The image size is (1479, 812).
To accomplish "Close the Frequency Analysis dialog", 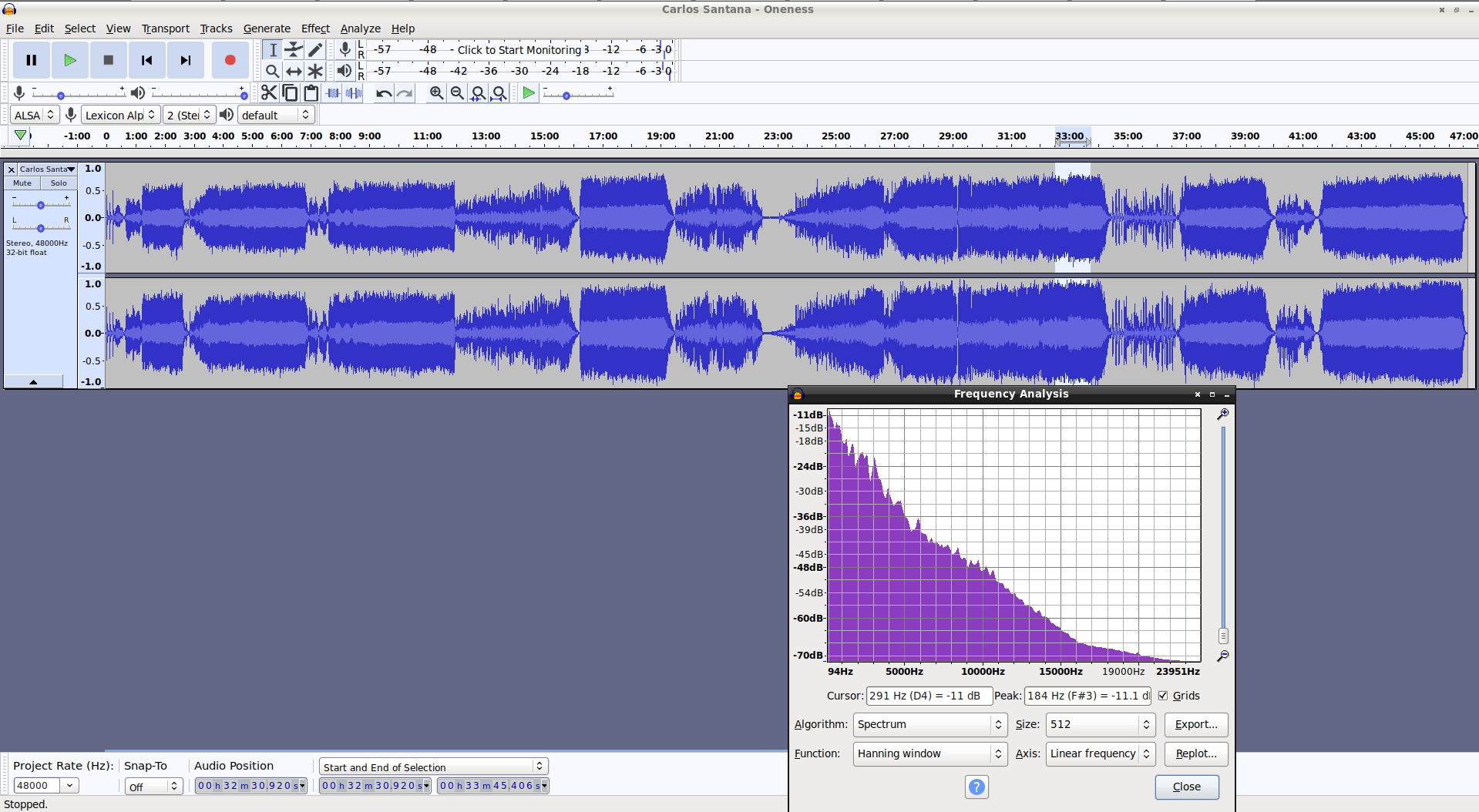I will coord(1187,787).
